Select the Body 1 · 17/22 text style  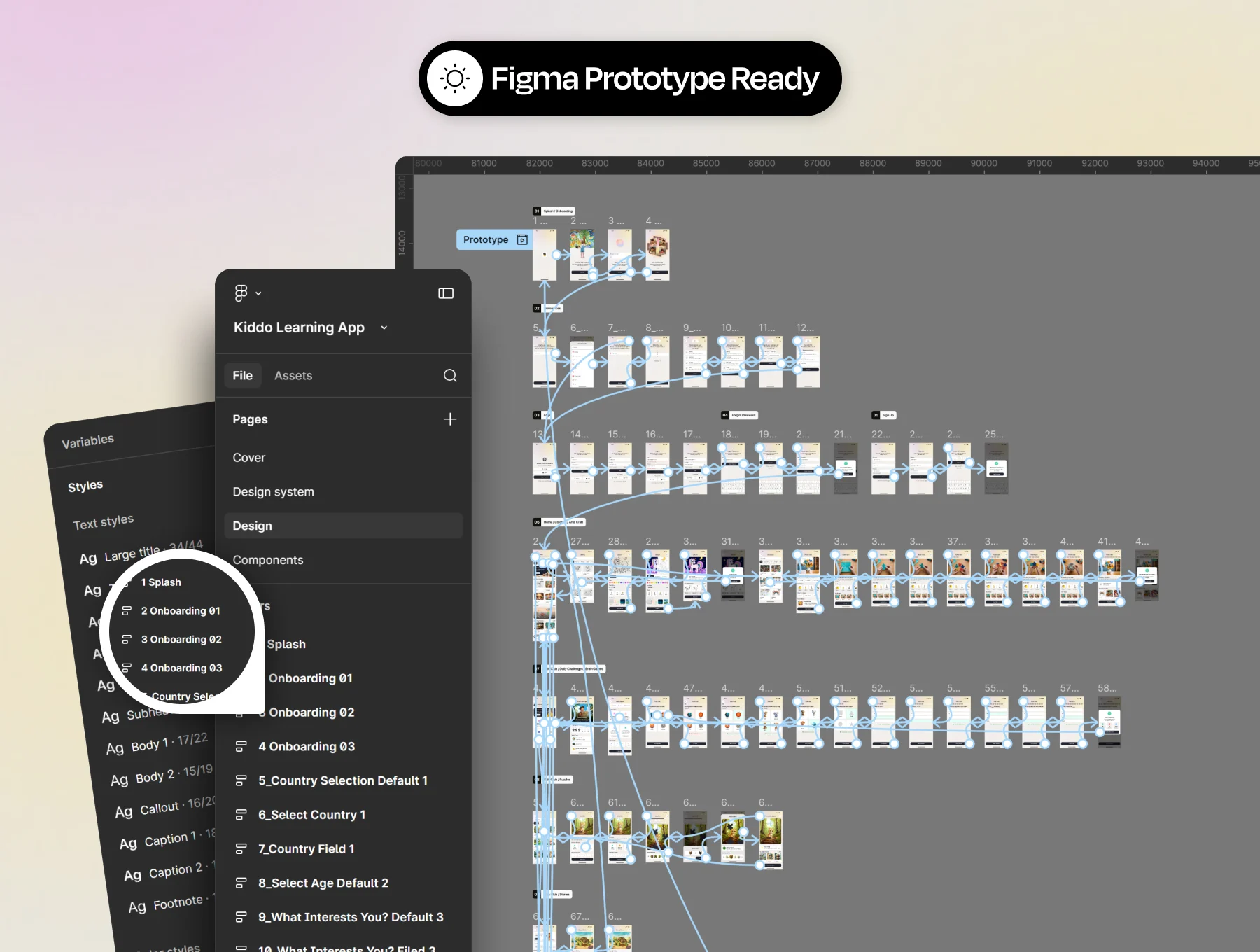pyautogui.click(x=157, y=743)
